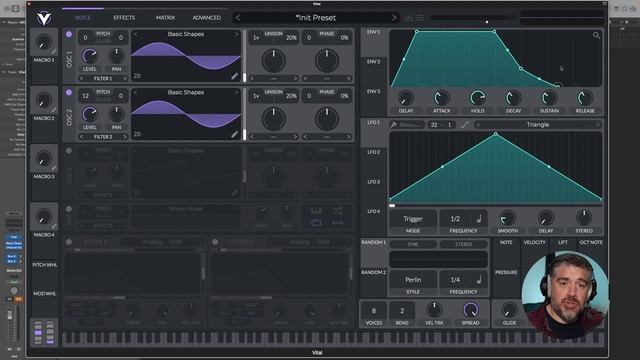The image size is (640, 360).
Task: Switch to the Voice tab
Action: (82, 18)
